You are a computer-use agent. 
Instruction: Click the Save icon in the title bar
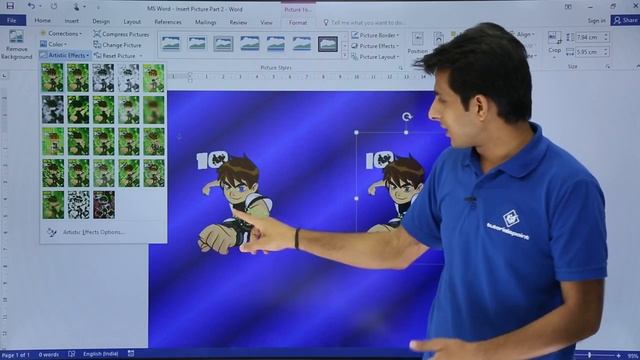(x=10, y=6)
